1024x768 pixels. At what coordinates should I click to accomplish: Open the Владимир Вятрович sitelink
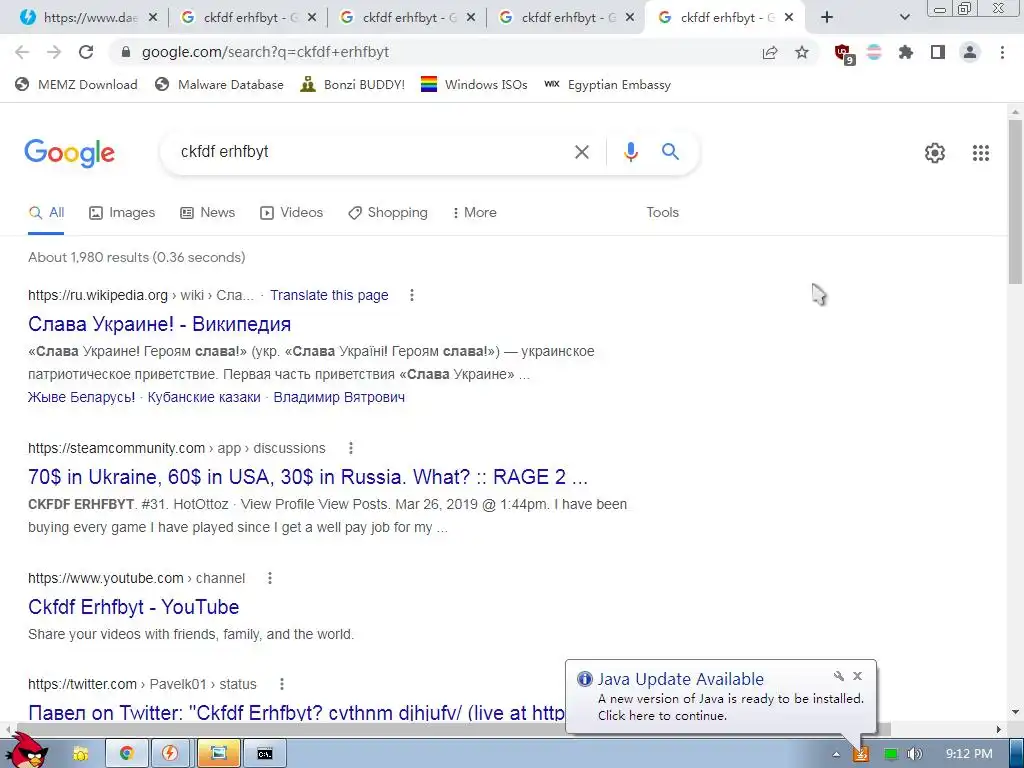click(x=339, y=397)
